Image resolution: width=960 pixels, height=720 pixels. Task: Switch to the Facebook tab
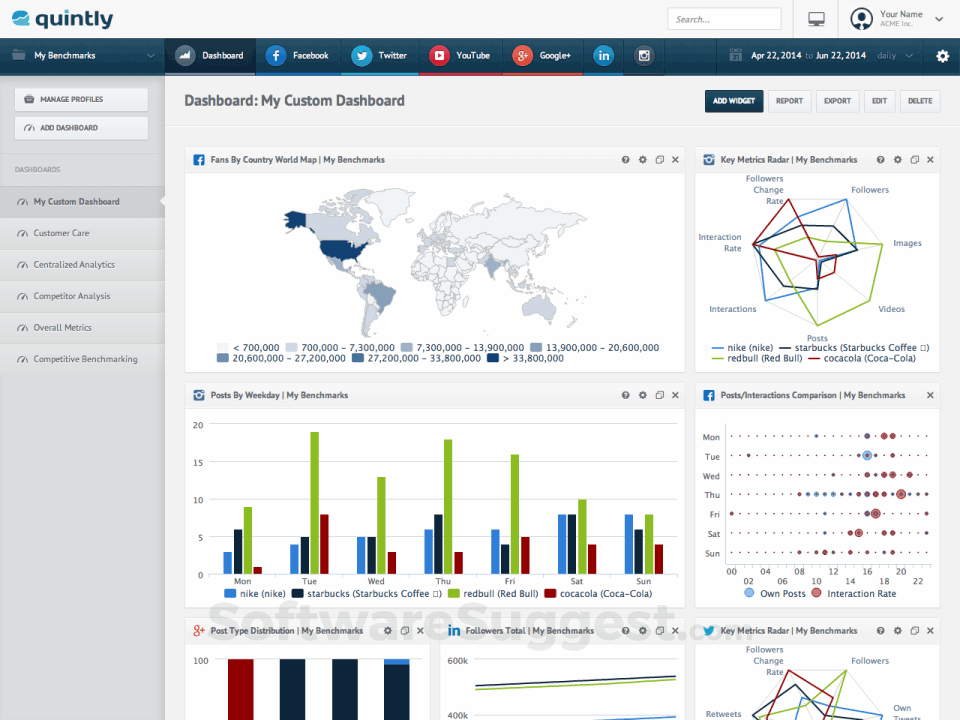point(299,57)
